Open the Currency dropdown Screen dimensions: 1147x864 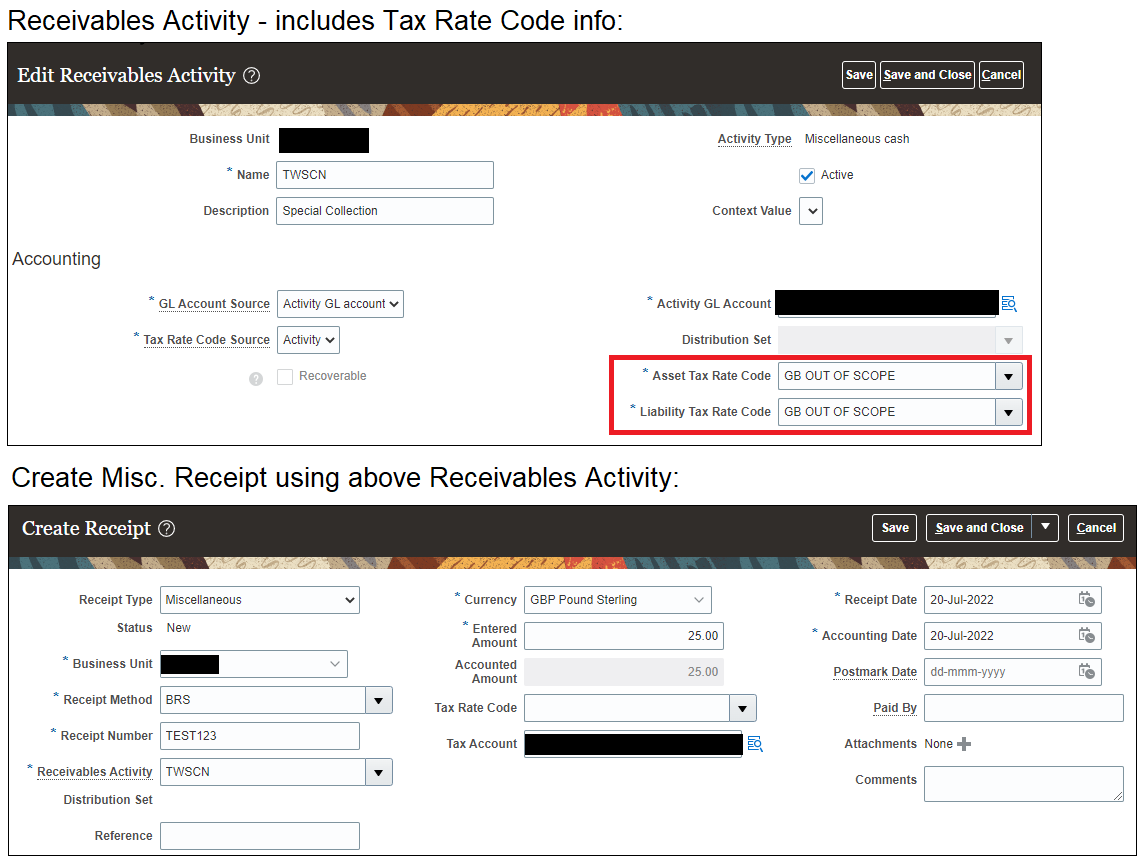click(x=700, y=599)
